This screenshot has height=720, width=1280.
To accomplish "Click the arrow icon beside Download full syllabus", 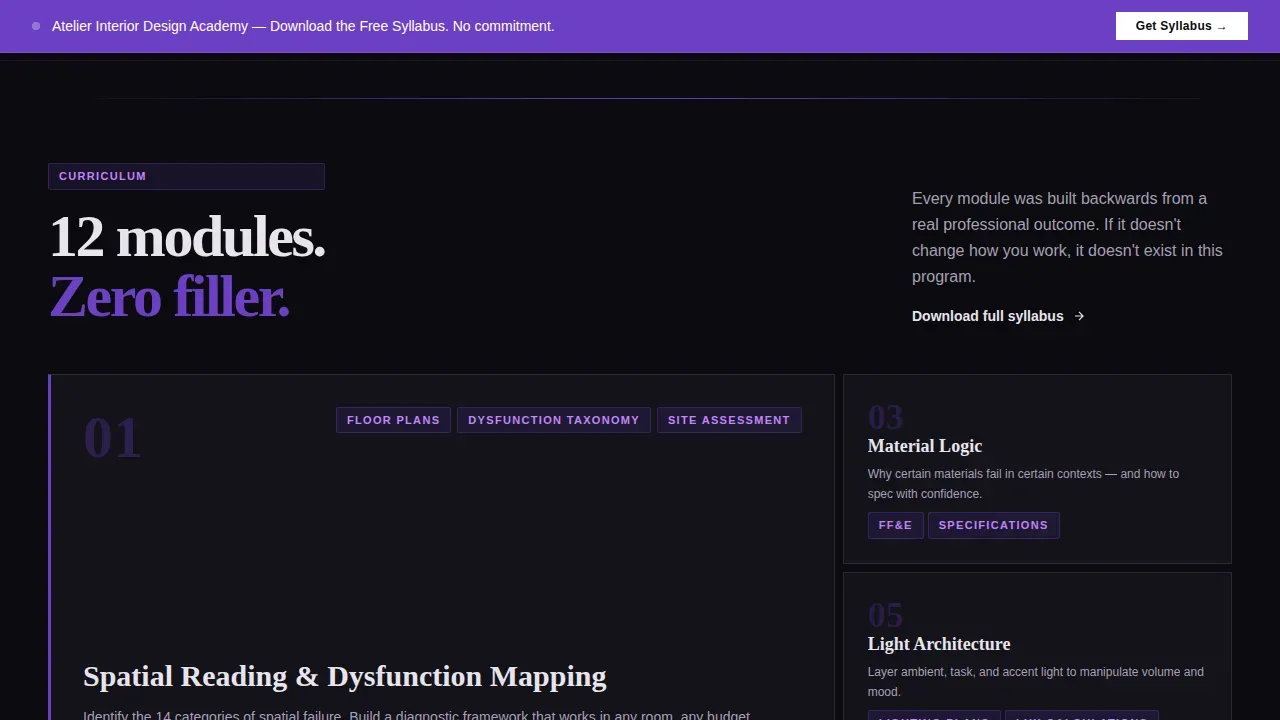I will [1079, 316].
